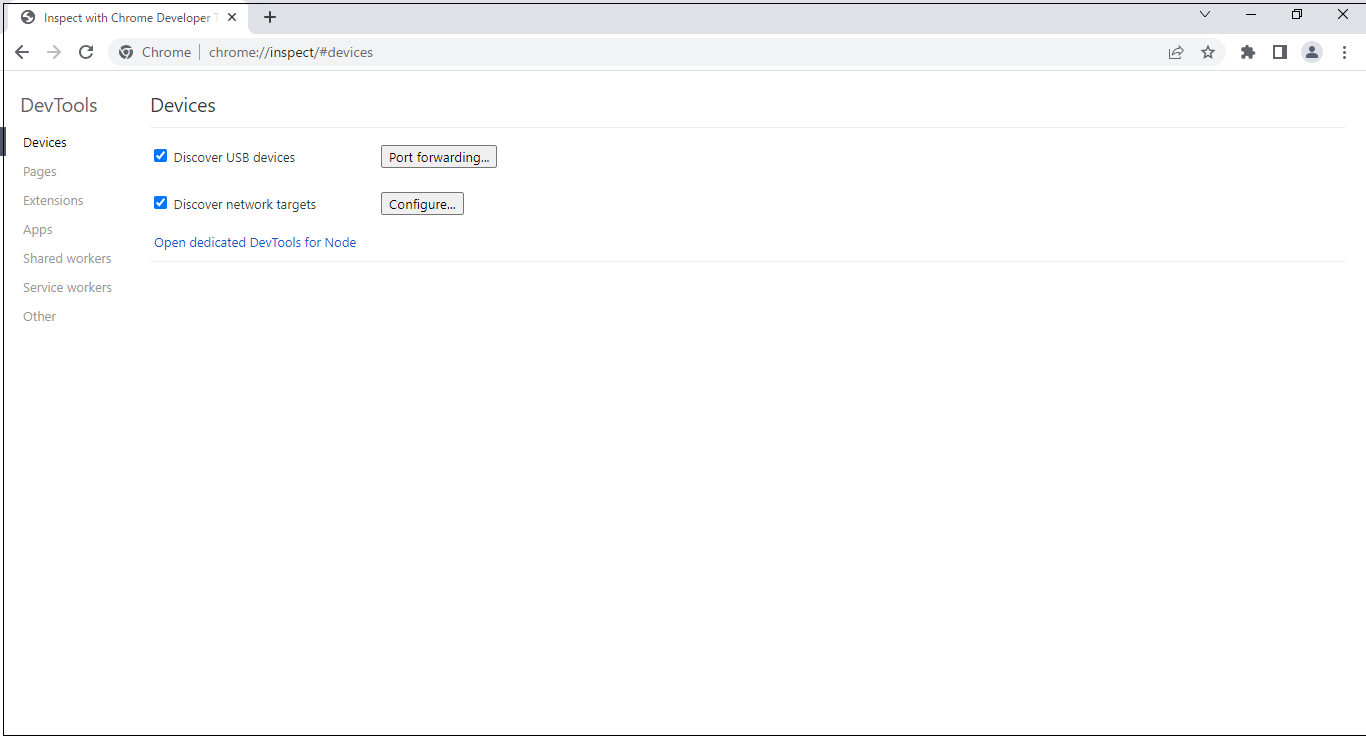Viewport: 1366px width, 737px height.
Task: Expand the tab search chevron
Action: [x=1205, y=15]
